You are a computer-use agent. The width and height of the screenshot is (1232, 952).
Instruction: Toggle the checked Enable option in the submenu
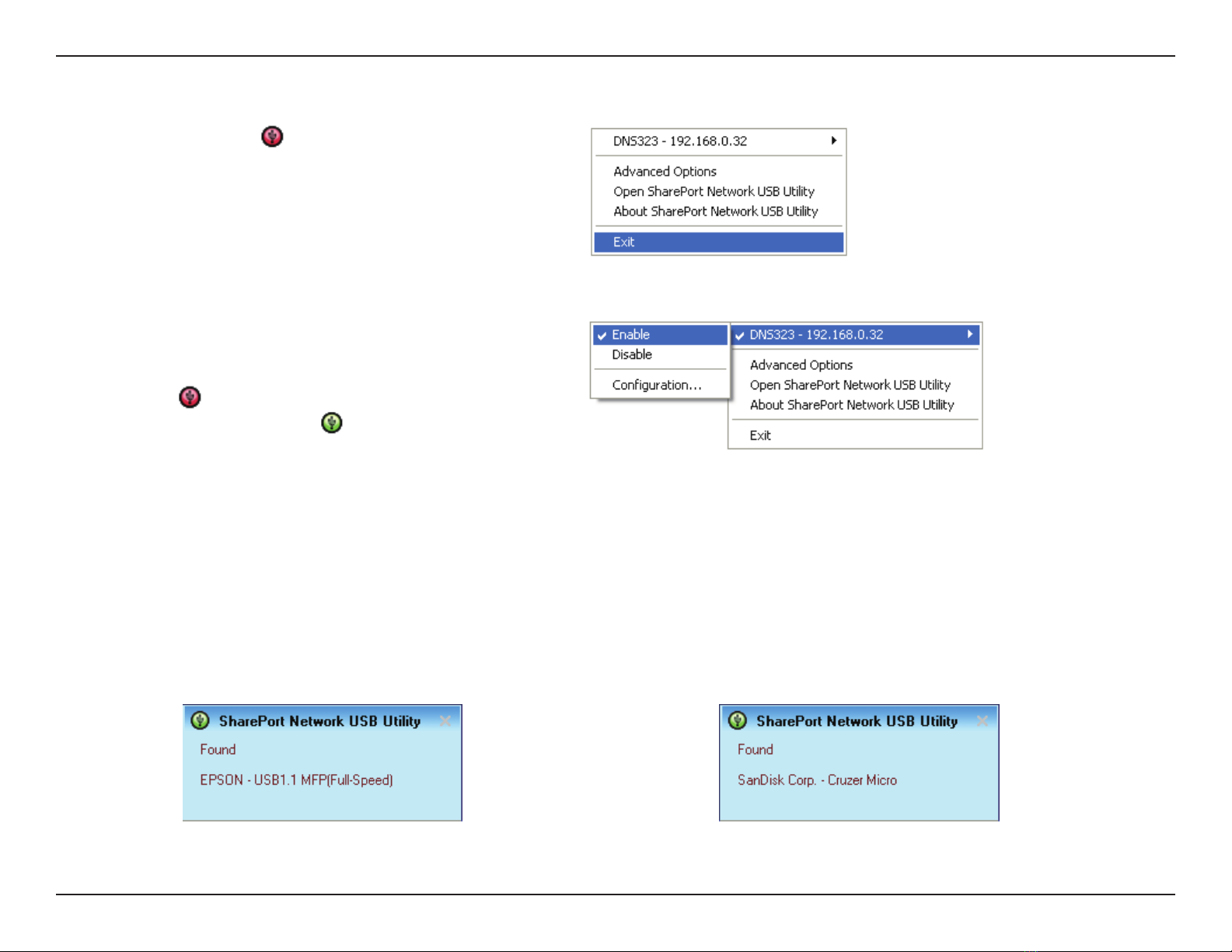tap(660, 335)
